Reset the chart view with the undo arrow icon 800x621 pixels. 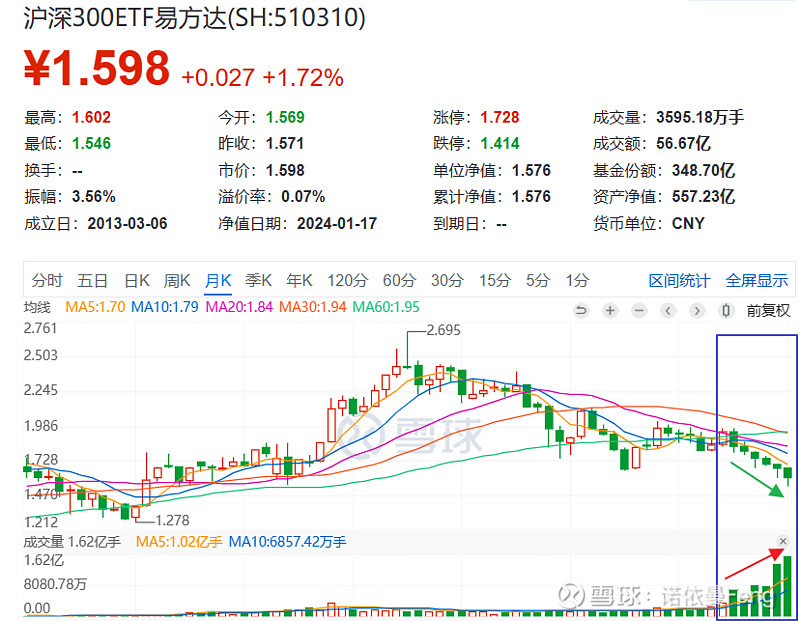coord(581,310)
